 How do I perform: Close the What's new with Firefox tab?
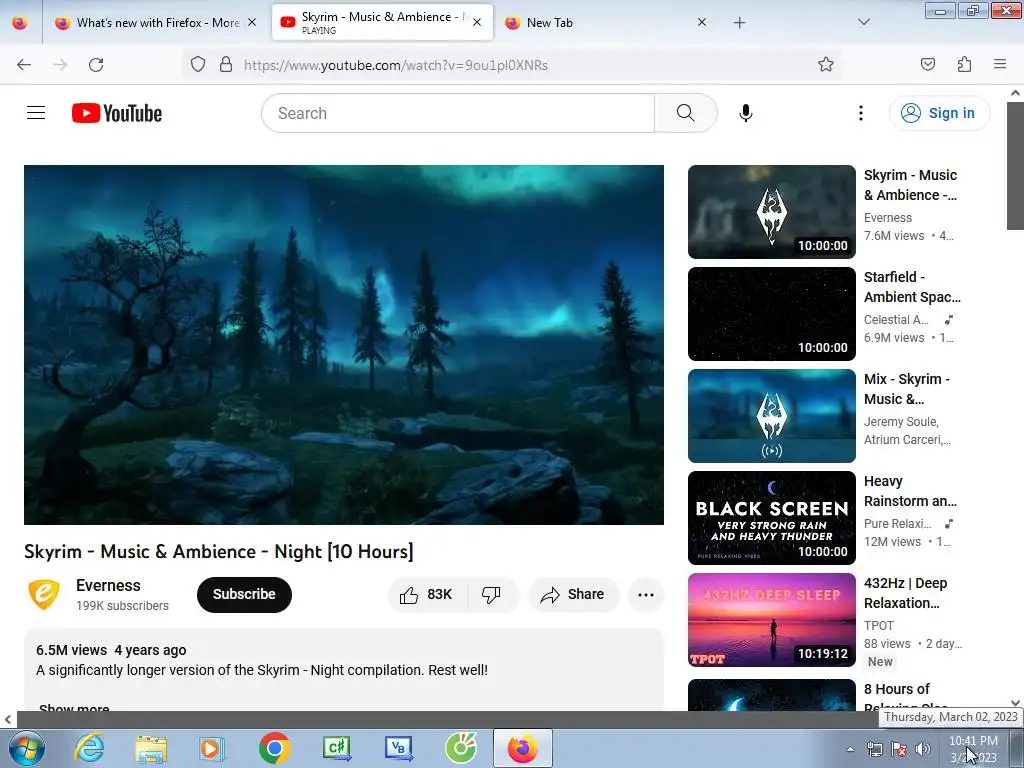coord(252,22)
